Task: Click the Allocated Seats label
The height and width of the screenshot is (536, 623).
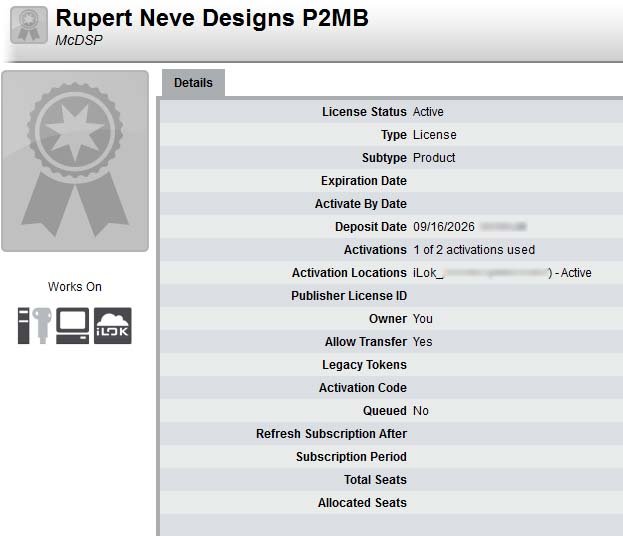Action: (362, 503)
